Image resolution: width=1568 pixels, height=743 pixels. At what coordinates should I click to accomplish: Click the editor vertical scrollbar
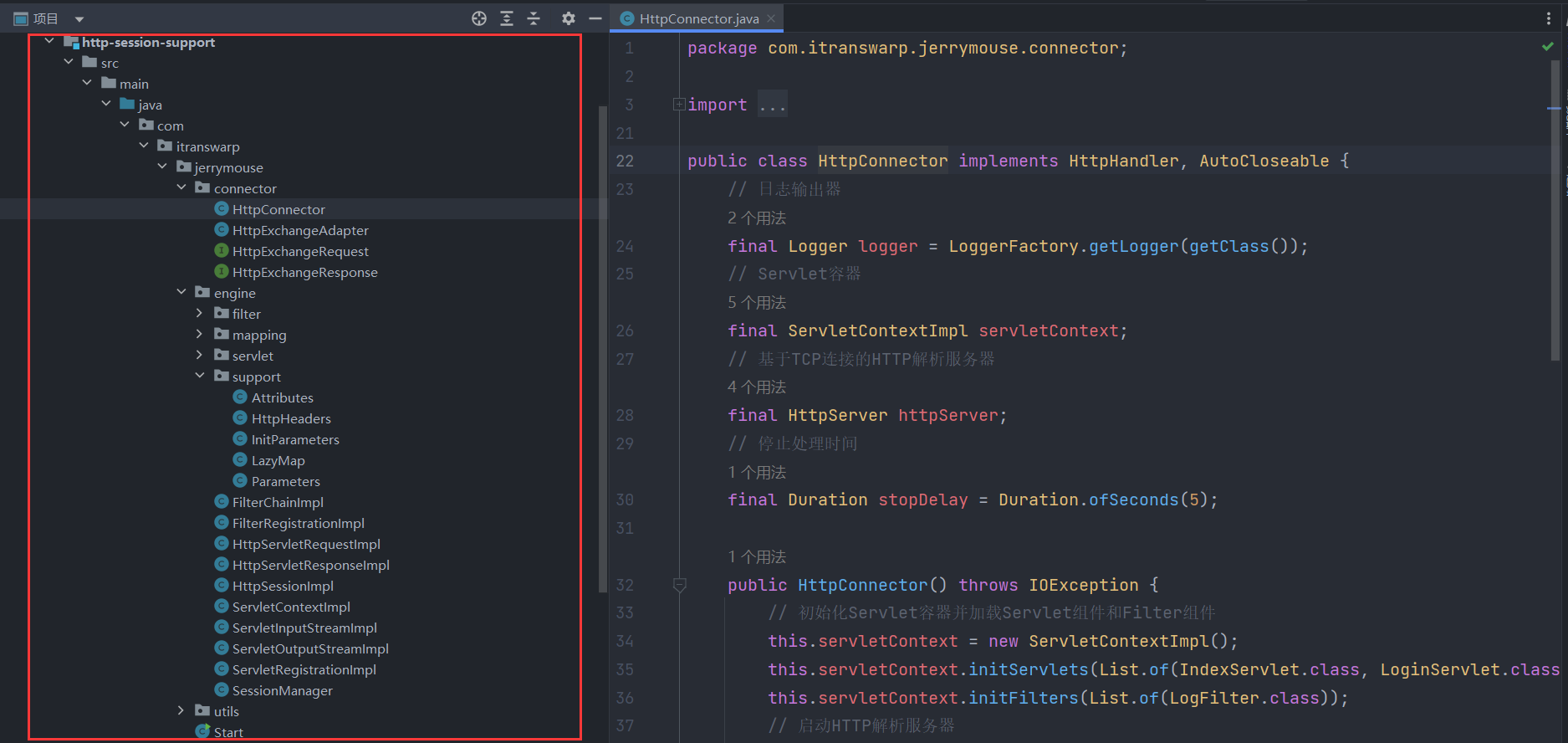click(x=1555, y=209)
